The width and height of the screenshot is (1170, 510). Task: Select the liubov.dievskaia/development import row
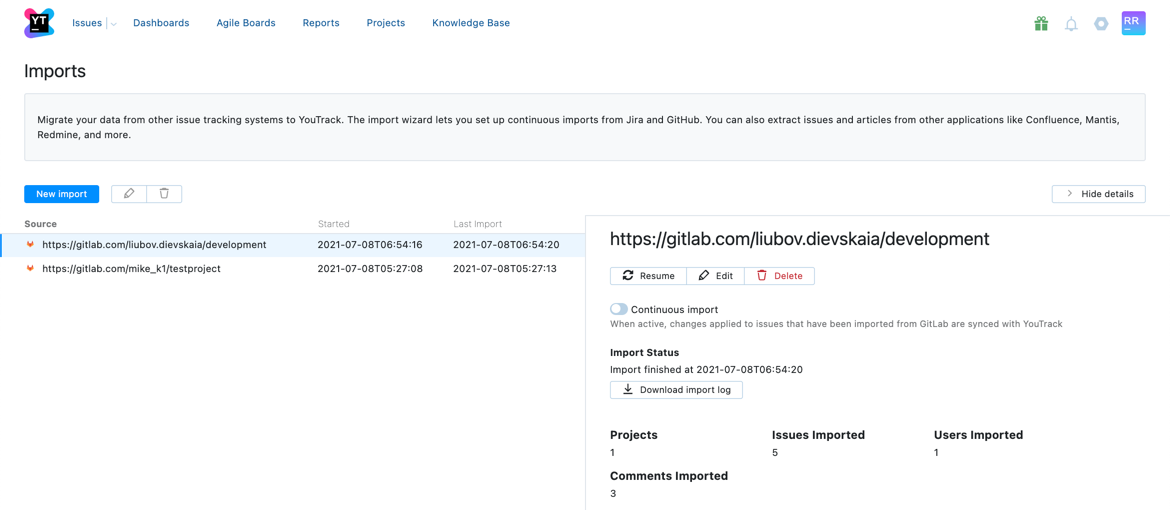tap(292, 245)
